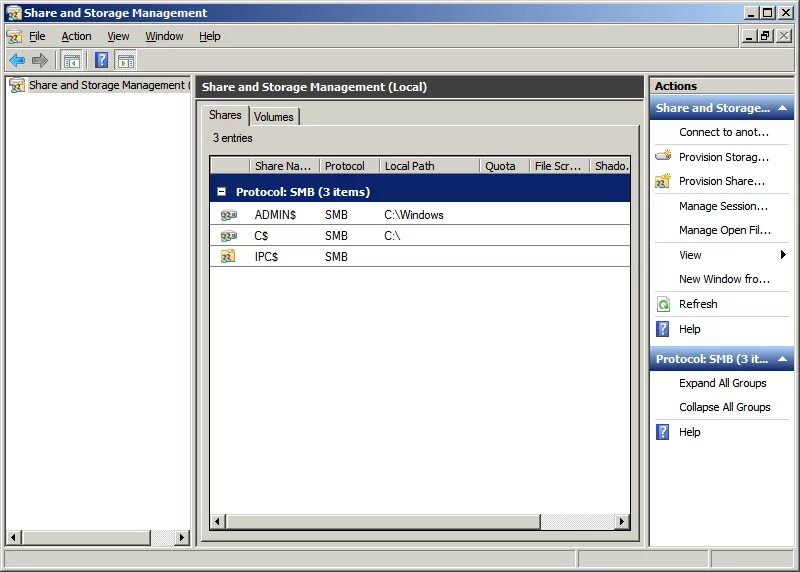This screenshot has height=572, width=800.
Task: Click shares list horizontal scrollbar thumb
Action: 383,521
